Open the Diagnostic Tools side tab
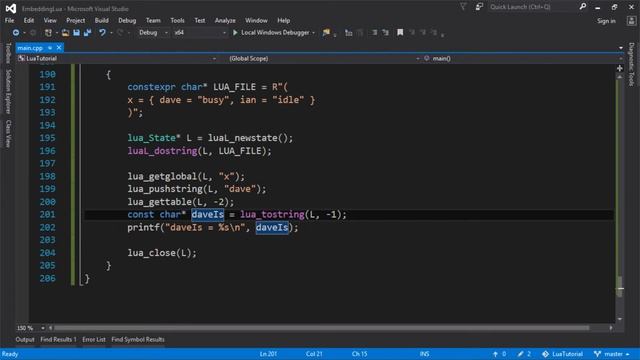Image resolution: width=640 pixels, height=360 pixels. (632, 64)
